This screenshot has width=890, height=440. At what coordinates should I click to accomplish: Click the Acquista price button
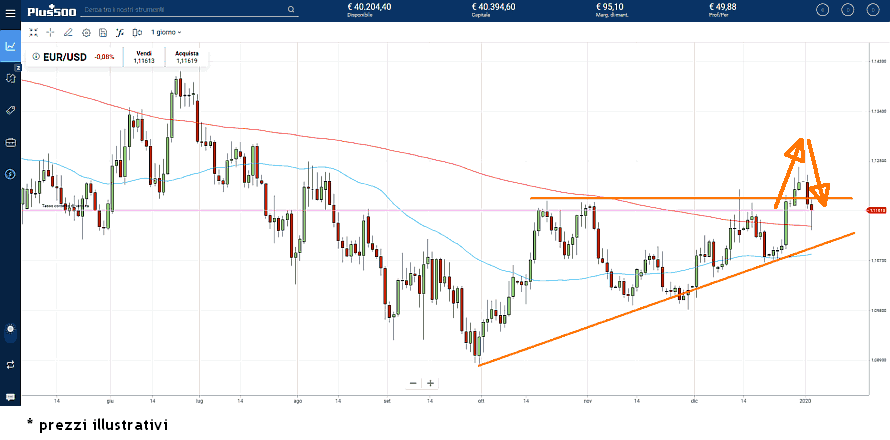tap(187, 56)
